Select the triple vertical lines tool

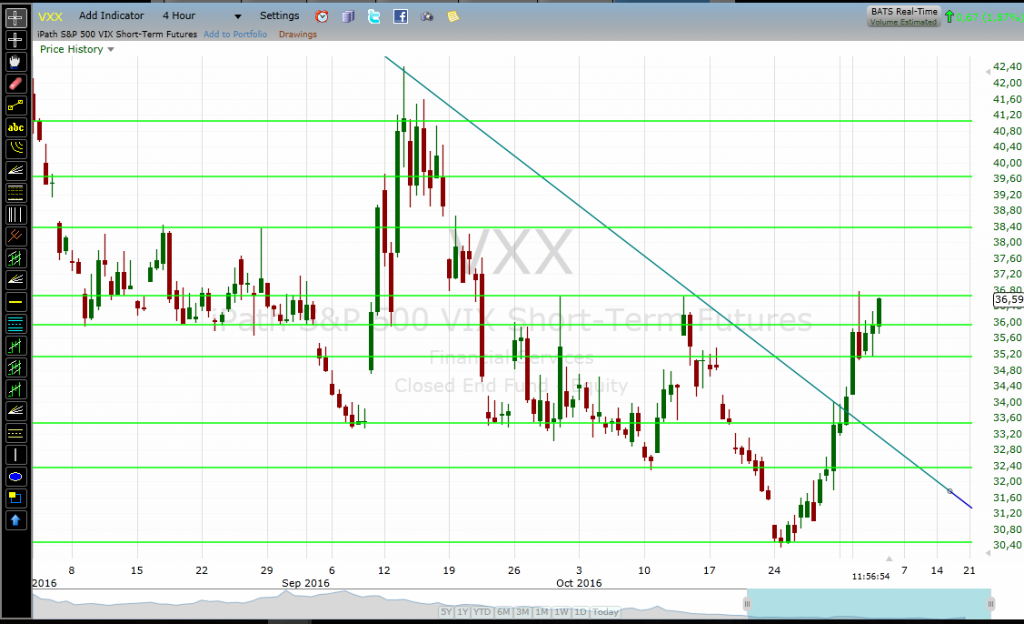click(16, 215)
